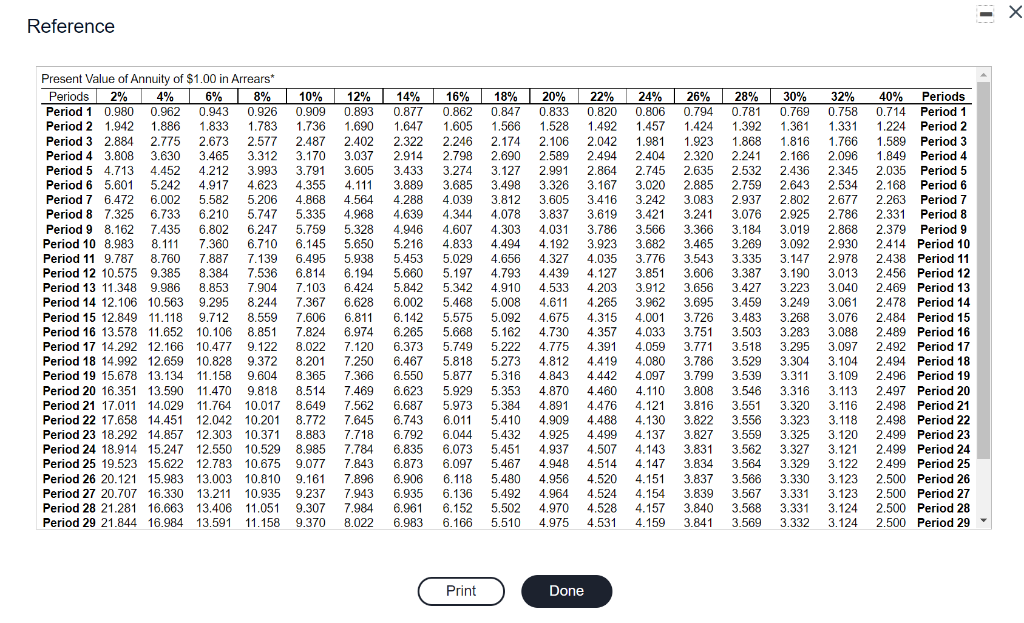Click the value 6.145 in Period 10 row
Screen dimensions: 1024x623
coord(310,244)
